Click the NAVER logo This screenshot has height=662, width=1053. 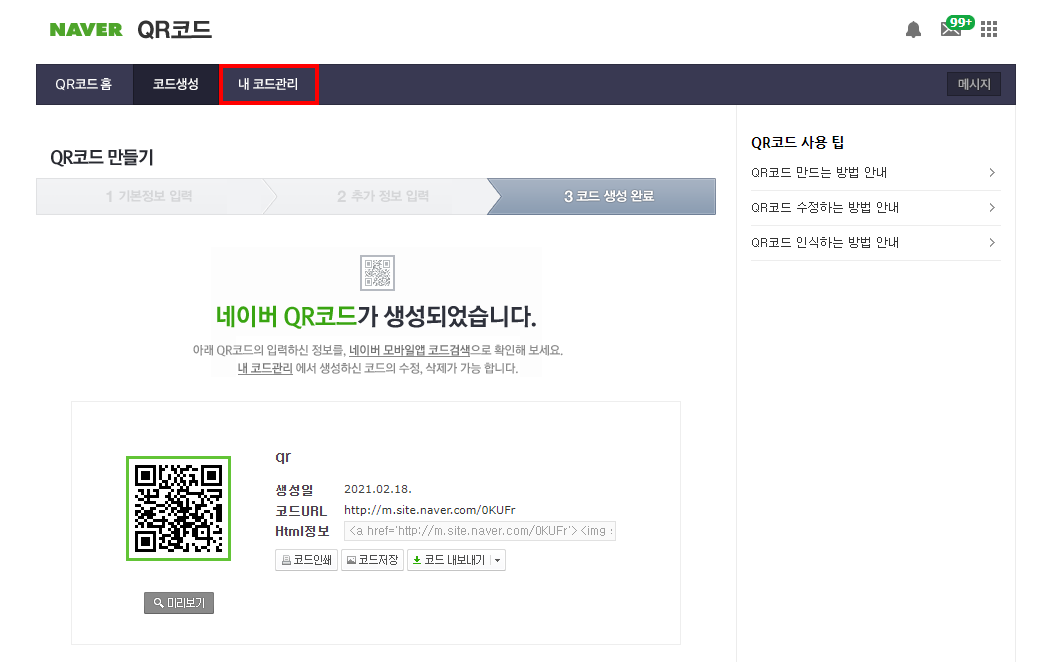(86, 30)
